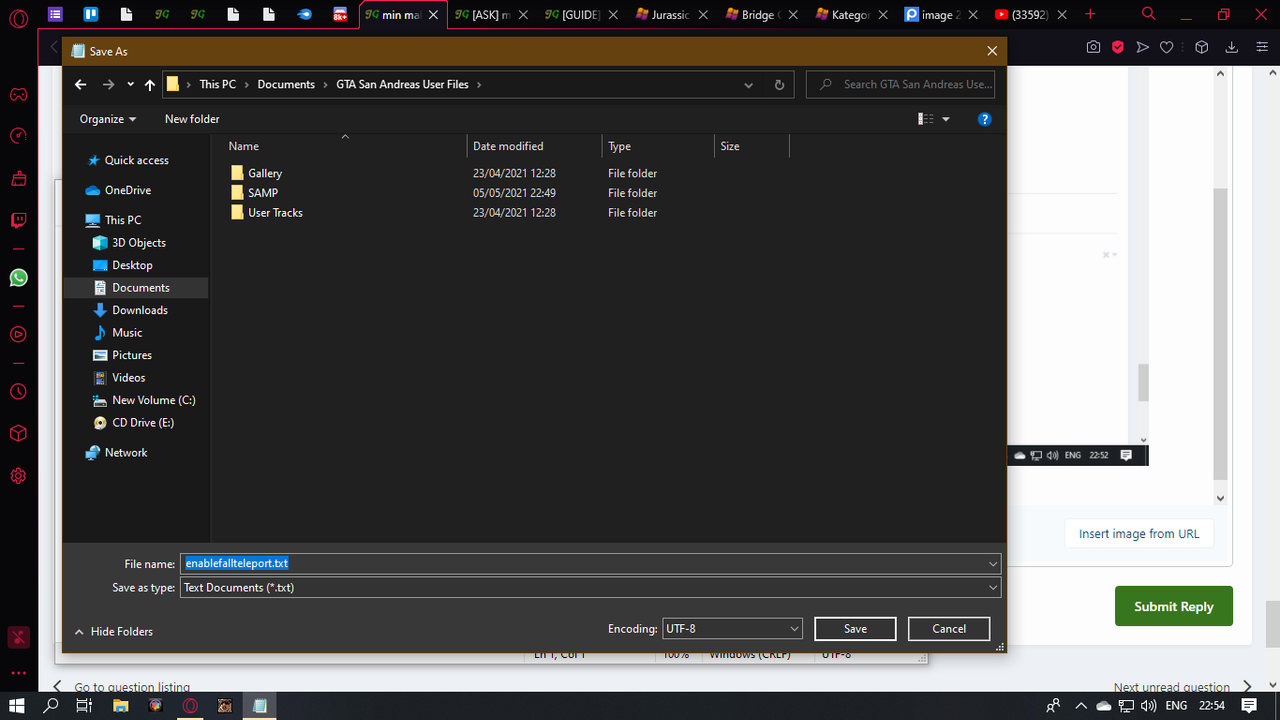Click Submit Reply on the web page
Screen dimensions: 1280x720
coord(1174,607)
